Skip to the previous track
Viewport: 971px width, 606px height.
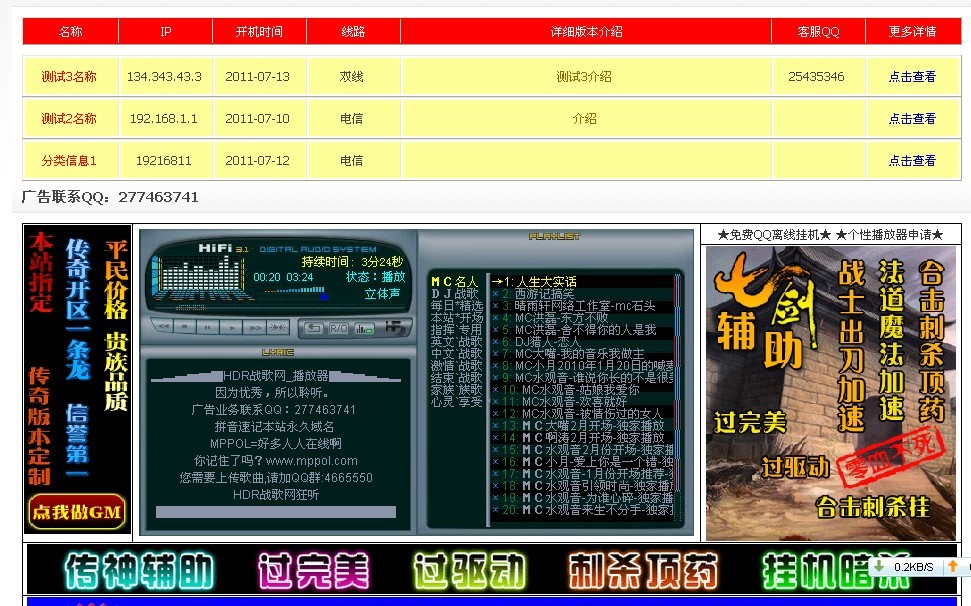(x=163, y=328)
